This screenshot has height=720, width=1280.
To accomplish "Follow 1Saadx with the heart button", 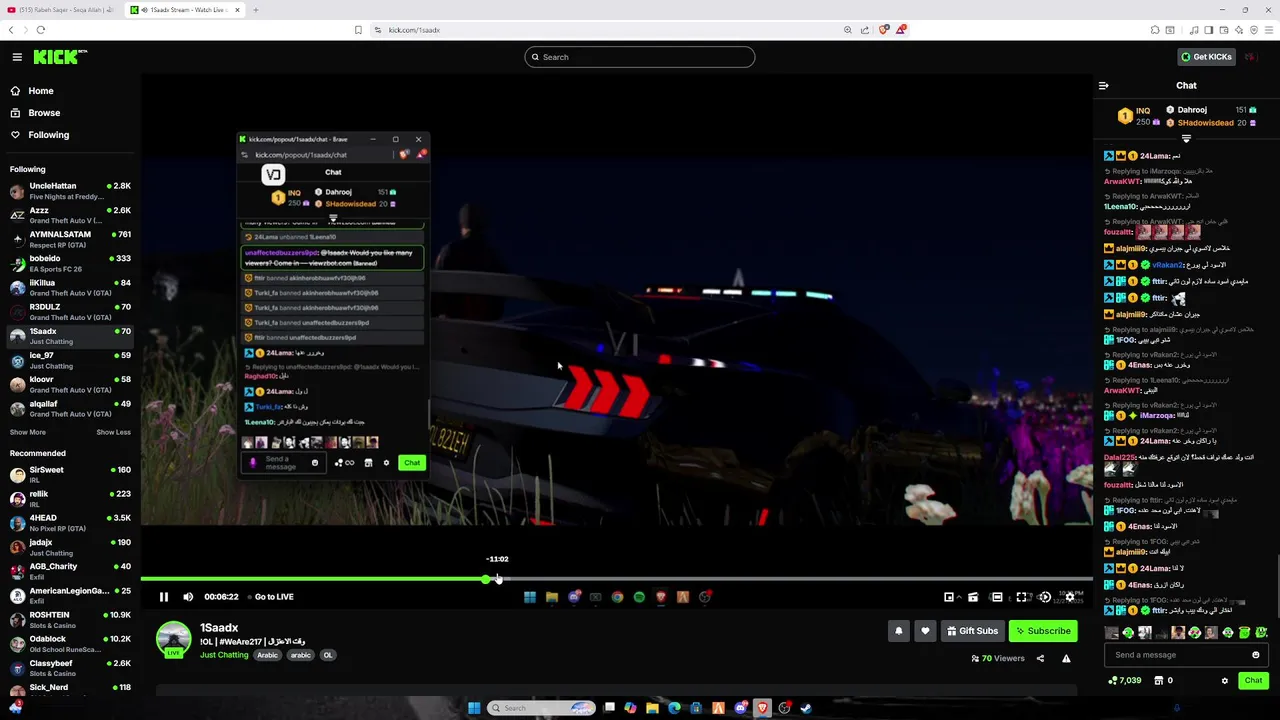I will click(925, 631).
